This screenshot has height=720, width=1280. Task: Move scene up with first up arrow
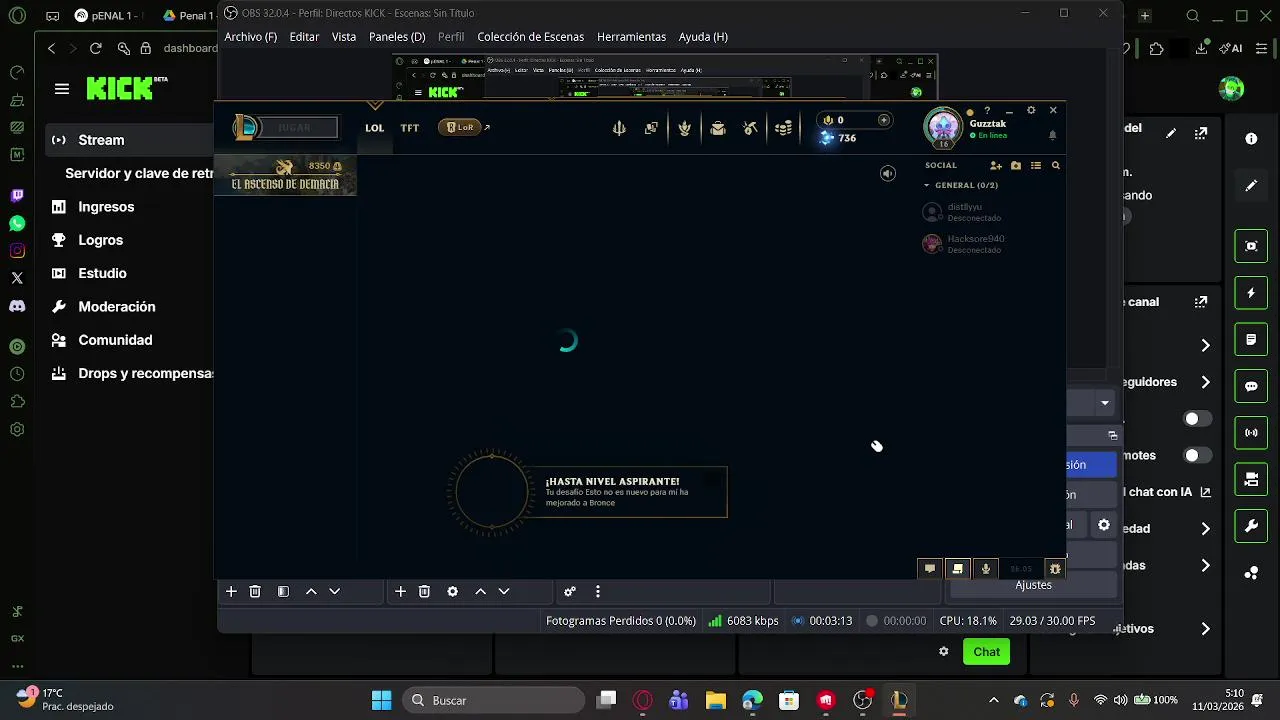click(x=311, y=592)
